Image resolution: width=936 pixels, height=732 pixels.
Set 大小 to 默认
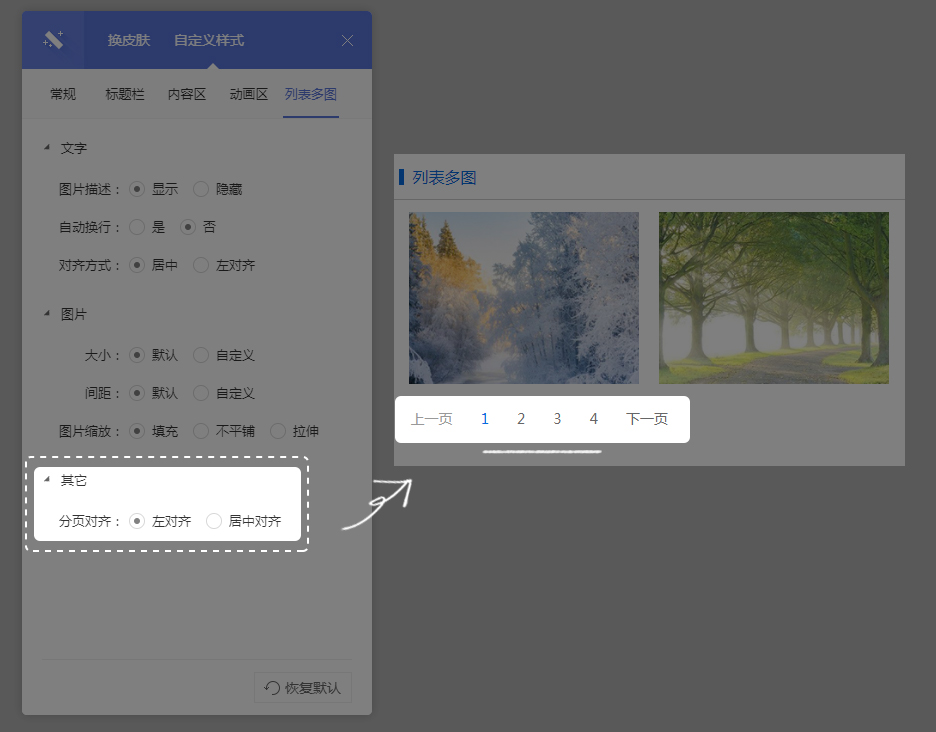(137, 355)
